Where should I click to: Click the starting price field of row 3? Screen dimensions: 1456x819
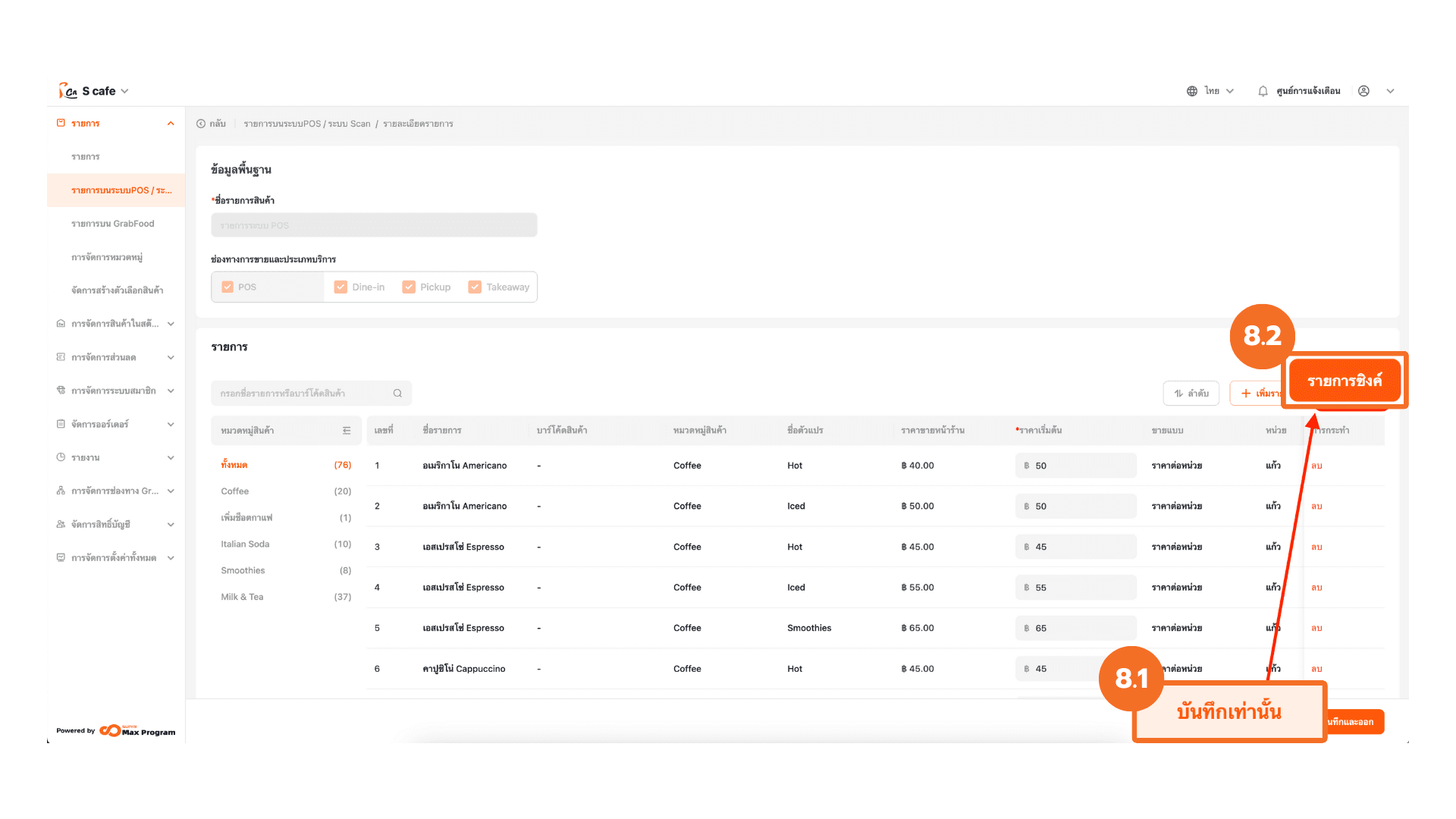point(1075,547)
